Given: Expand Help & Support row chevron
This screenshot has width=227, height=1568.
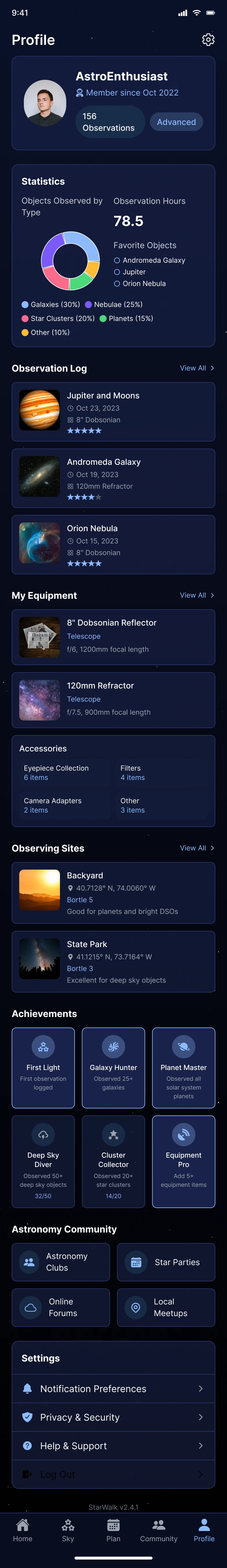Looking at the screenshot, I should pyautogui.click(x=201, y=1446).
